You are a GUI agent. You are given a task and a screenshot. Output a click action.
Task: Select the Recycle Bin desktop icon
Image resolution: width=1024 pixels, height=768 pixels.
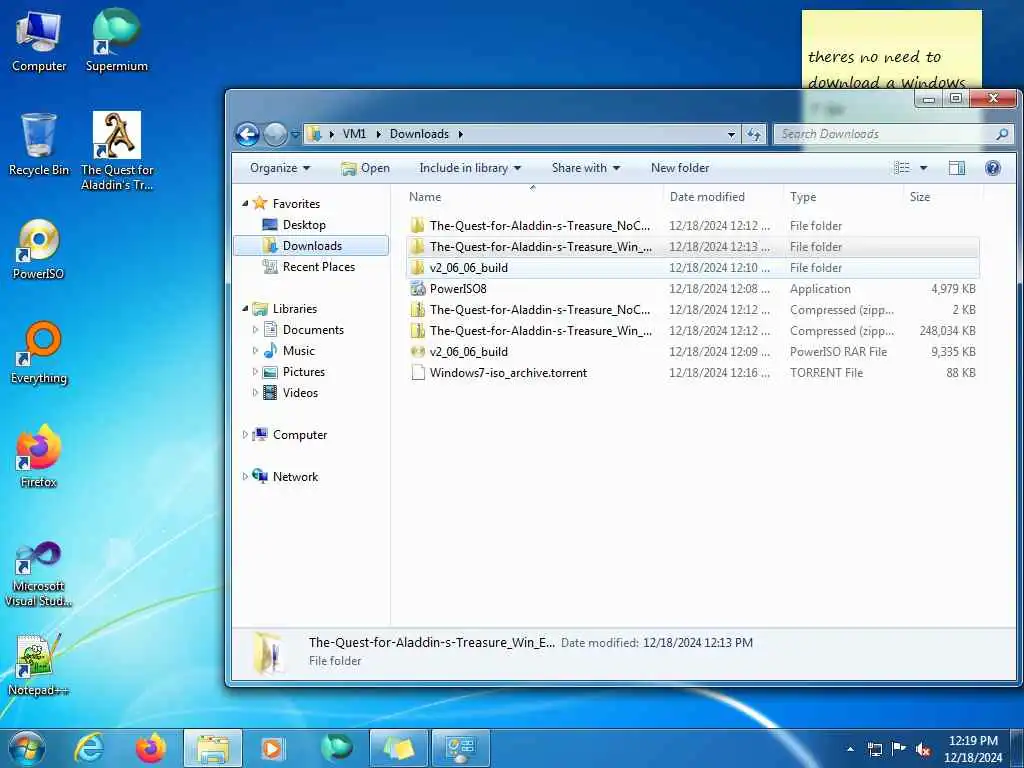click(x=39, y=145)
